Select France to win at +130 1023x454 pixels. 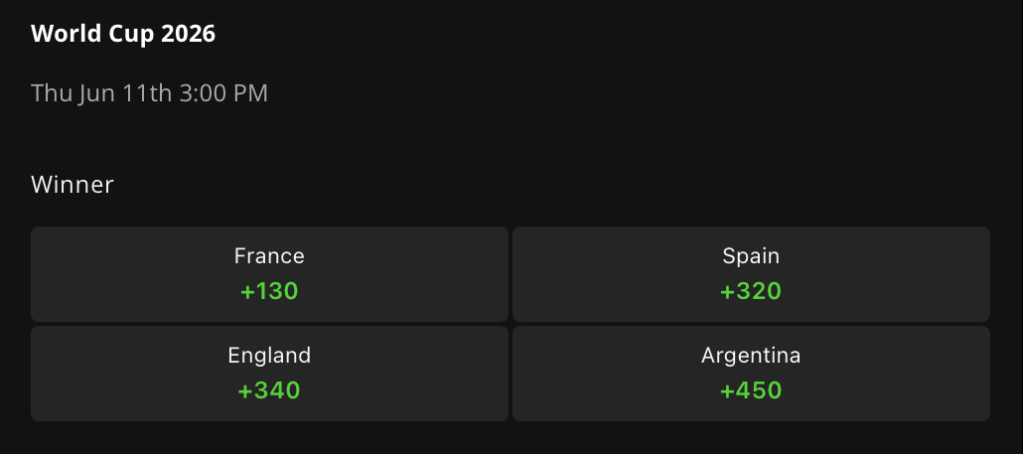click(x=269, y=274)
